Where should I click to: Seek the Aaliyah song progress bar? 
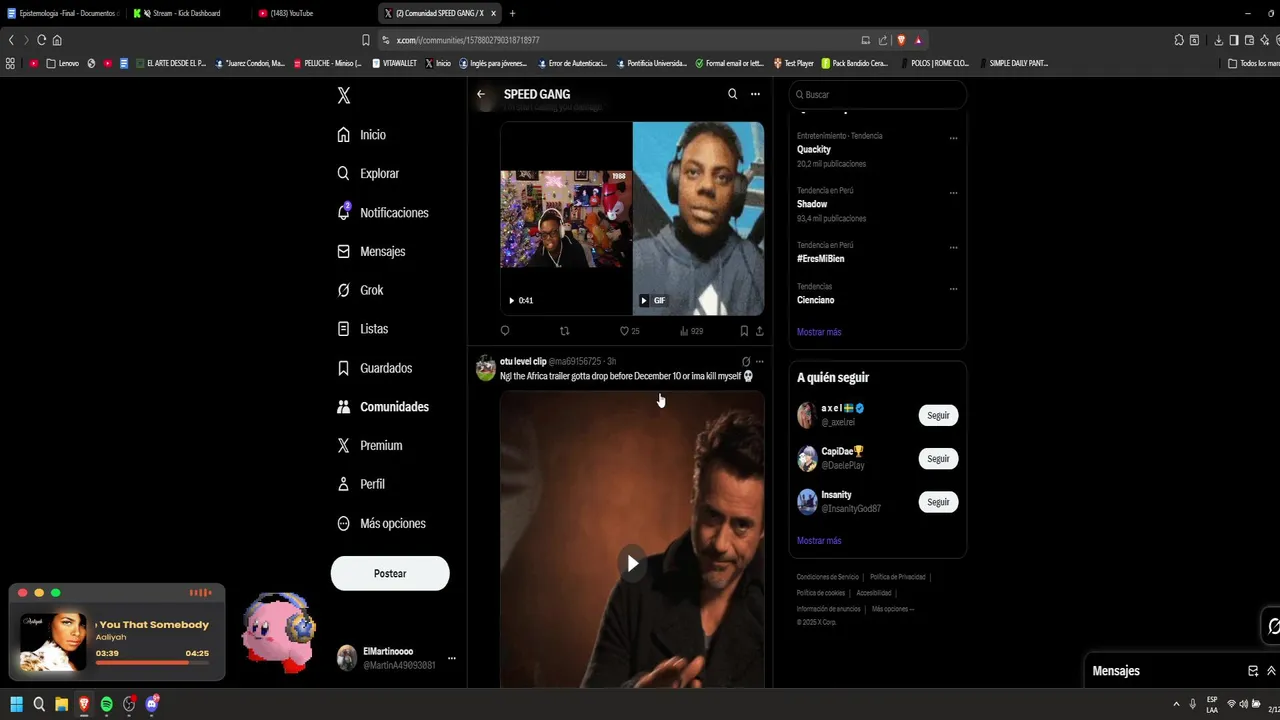[x=152, y=663]
